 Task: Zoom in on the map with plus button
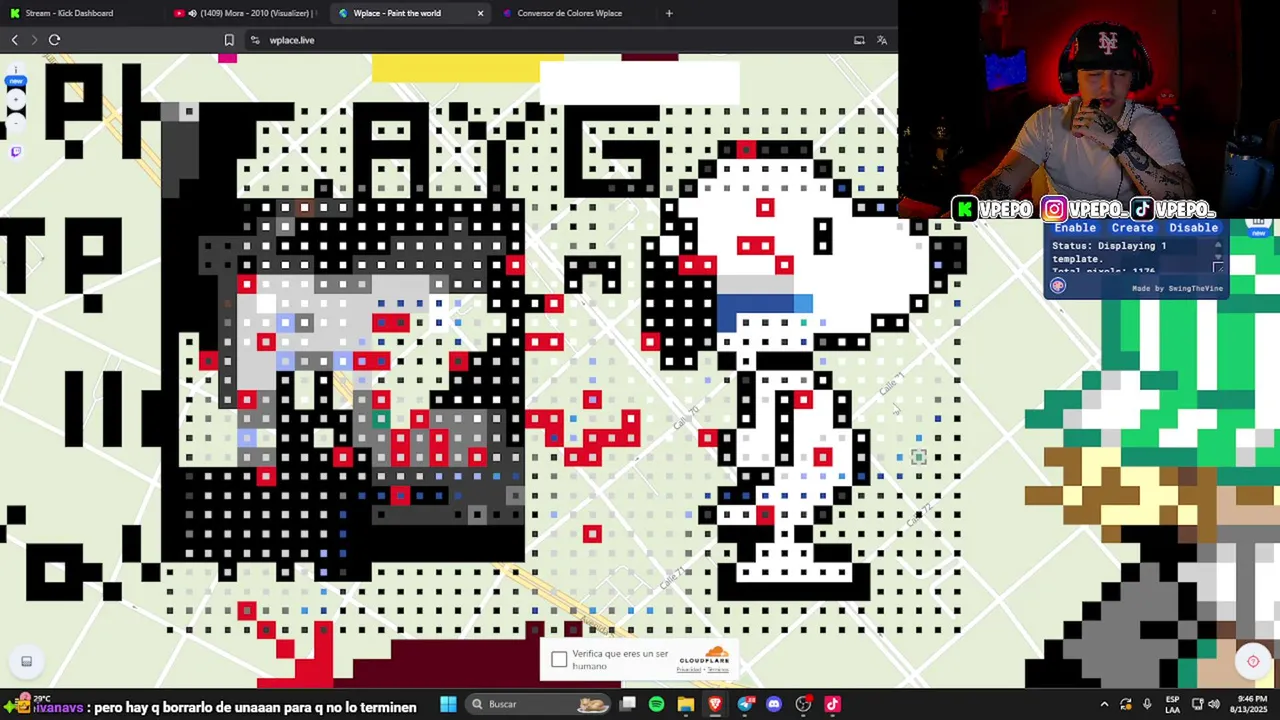click(16, 99)
